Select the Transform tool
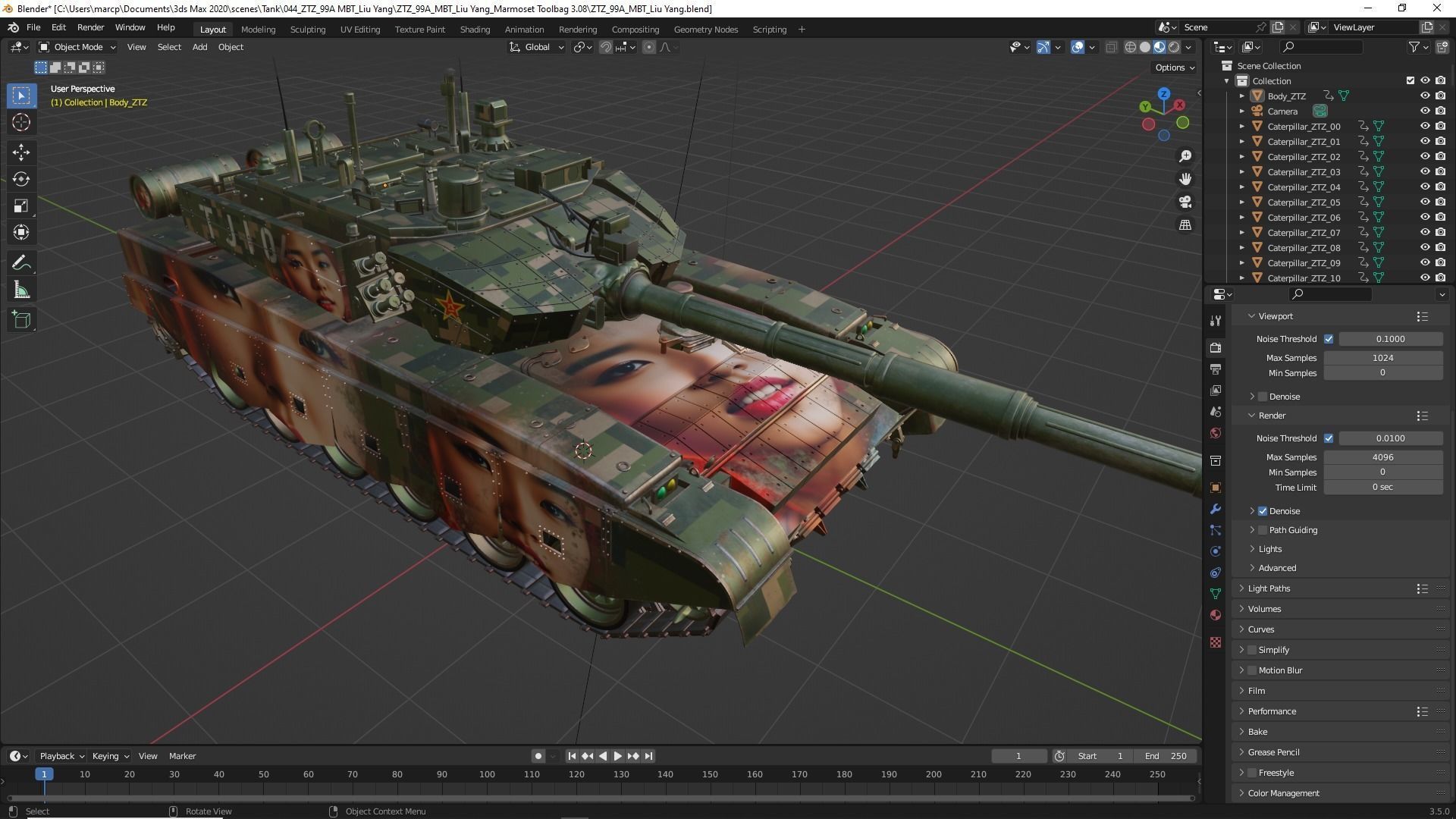 (21, 232)
